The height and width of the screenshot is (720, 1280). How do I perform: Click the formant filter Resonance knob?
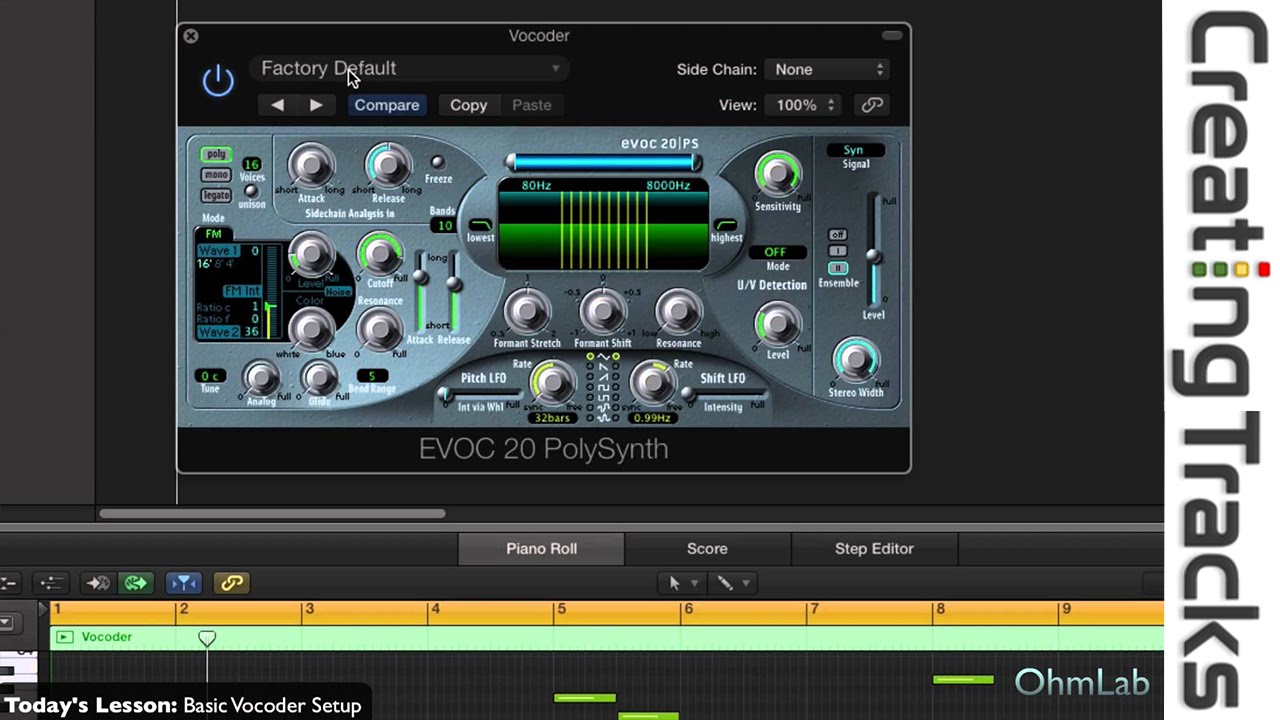(x=679, y=312)
